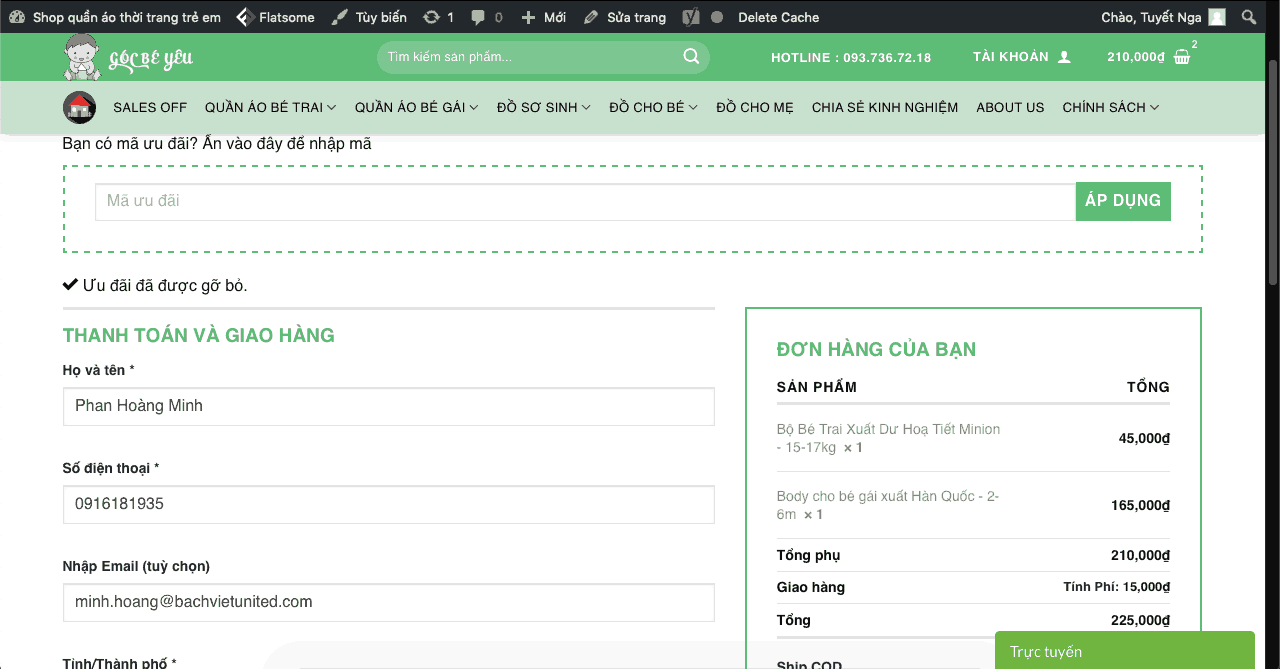1280x669 pixels.
Task: Submit product search with magnifier icon
Action: coord(691,57)
